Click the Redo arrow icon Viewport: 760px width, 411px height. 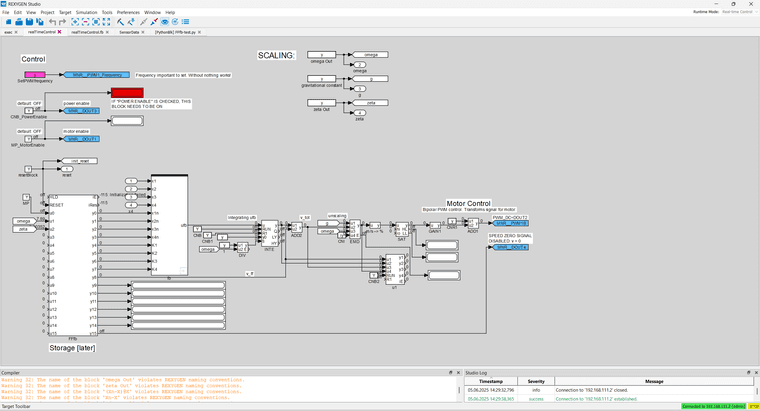click(x=62, y=22)
